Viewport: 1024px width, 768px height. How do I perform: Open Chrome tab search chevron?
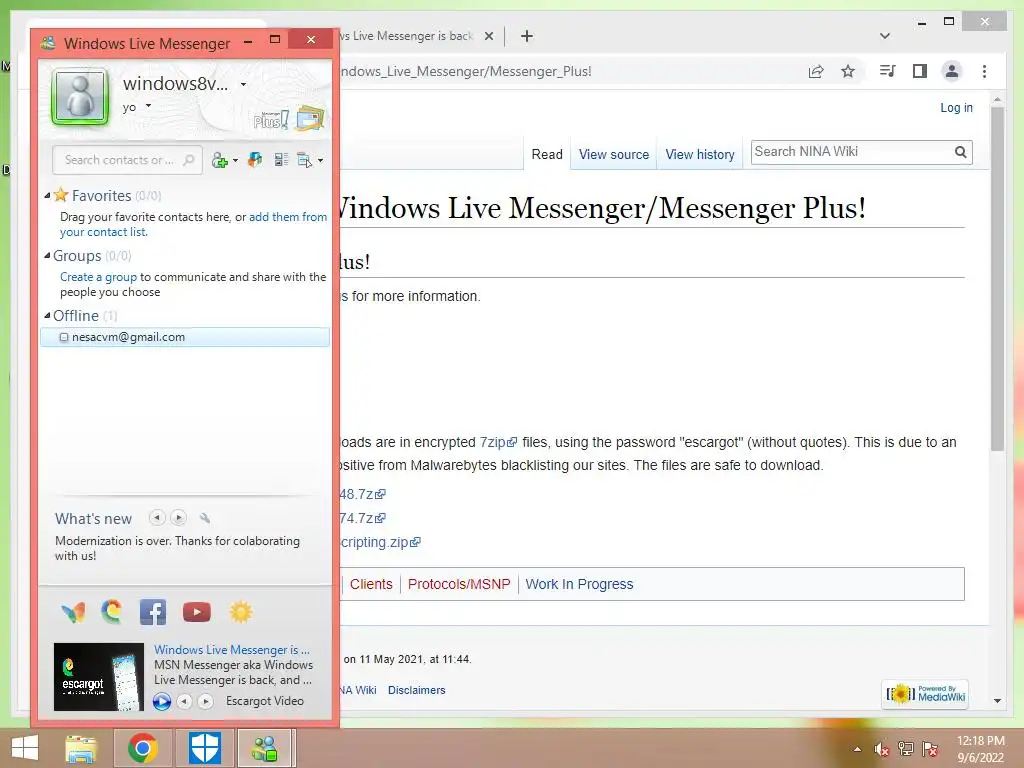coord(885,36)
